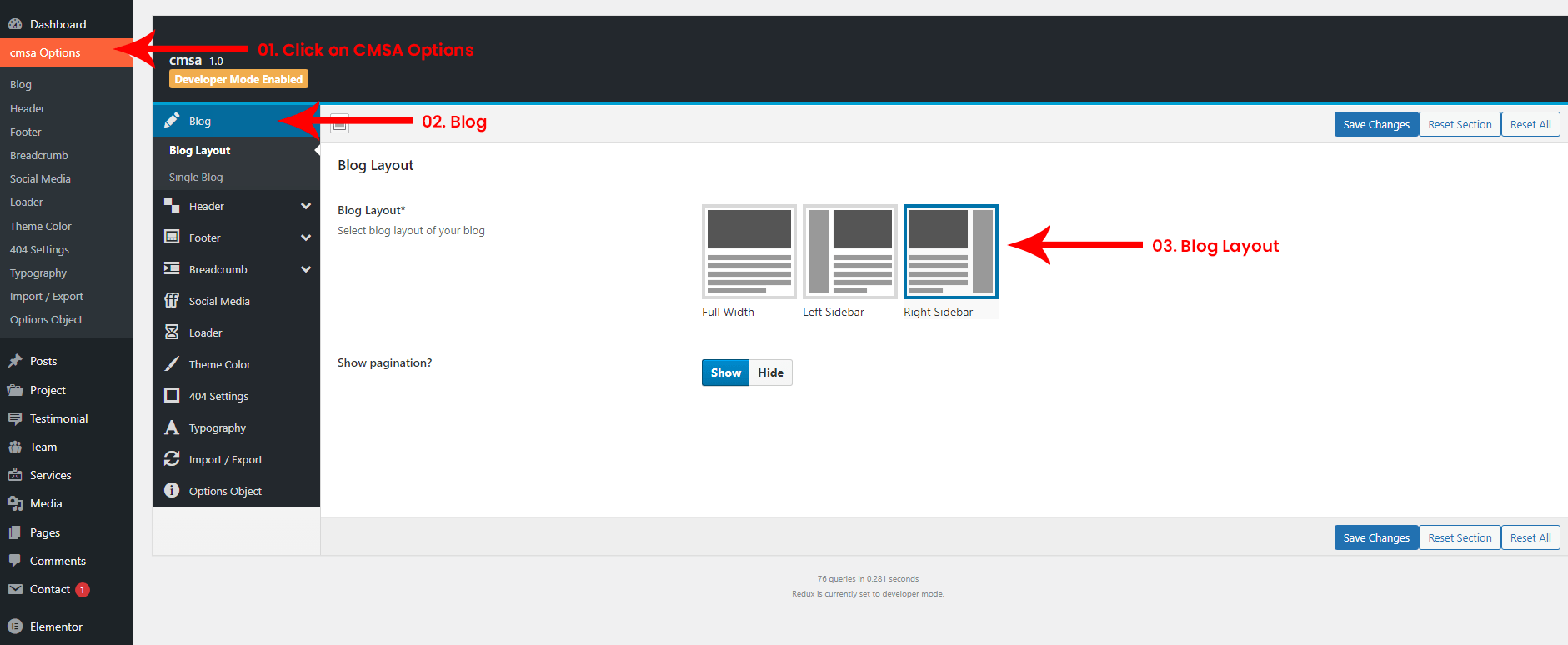The height and width of the screenshot is (645, 1568).
Task: Choose the Left Sidebar blog layout
Action: click(849, 252)
